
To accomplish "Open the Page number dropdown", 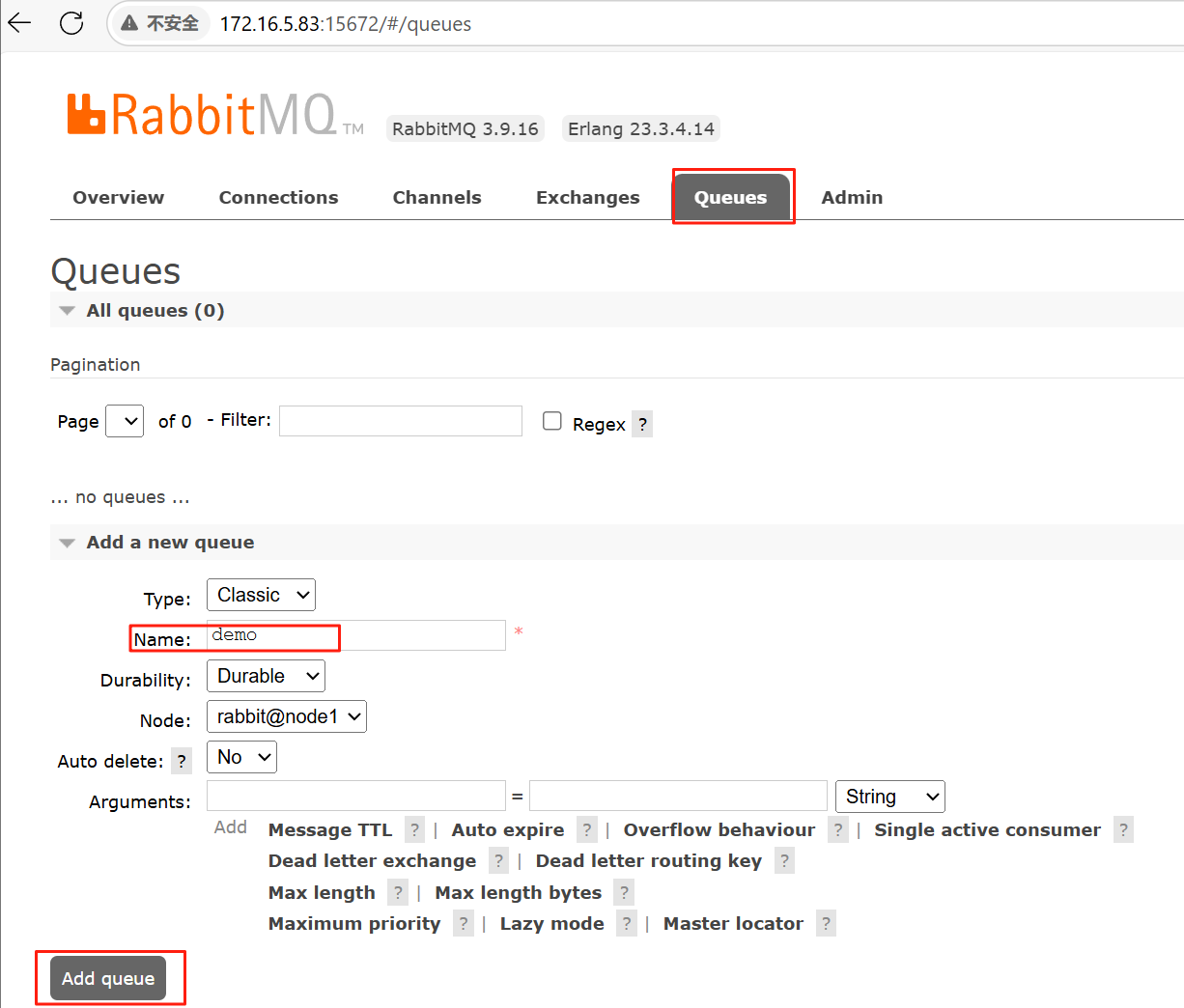I will [125, 421].
